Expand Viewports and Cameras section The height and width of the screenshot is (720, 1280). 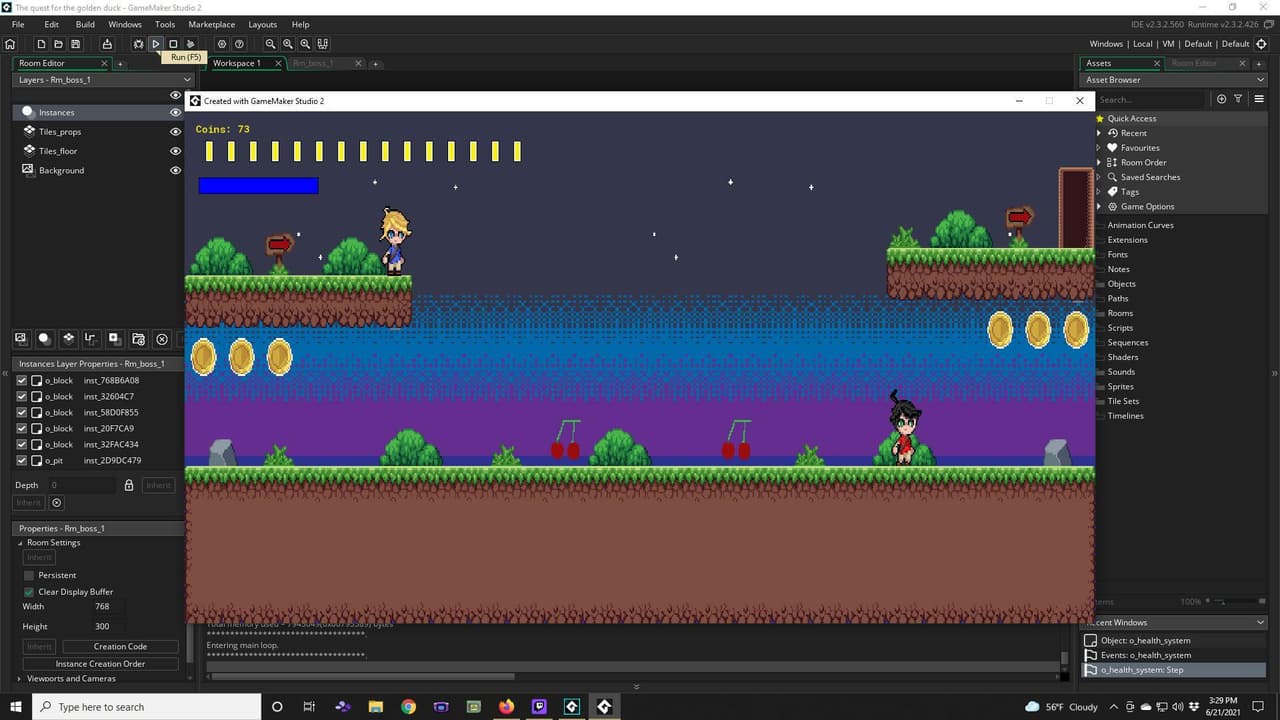[x=20, y=679]
